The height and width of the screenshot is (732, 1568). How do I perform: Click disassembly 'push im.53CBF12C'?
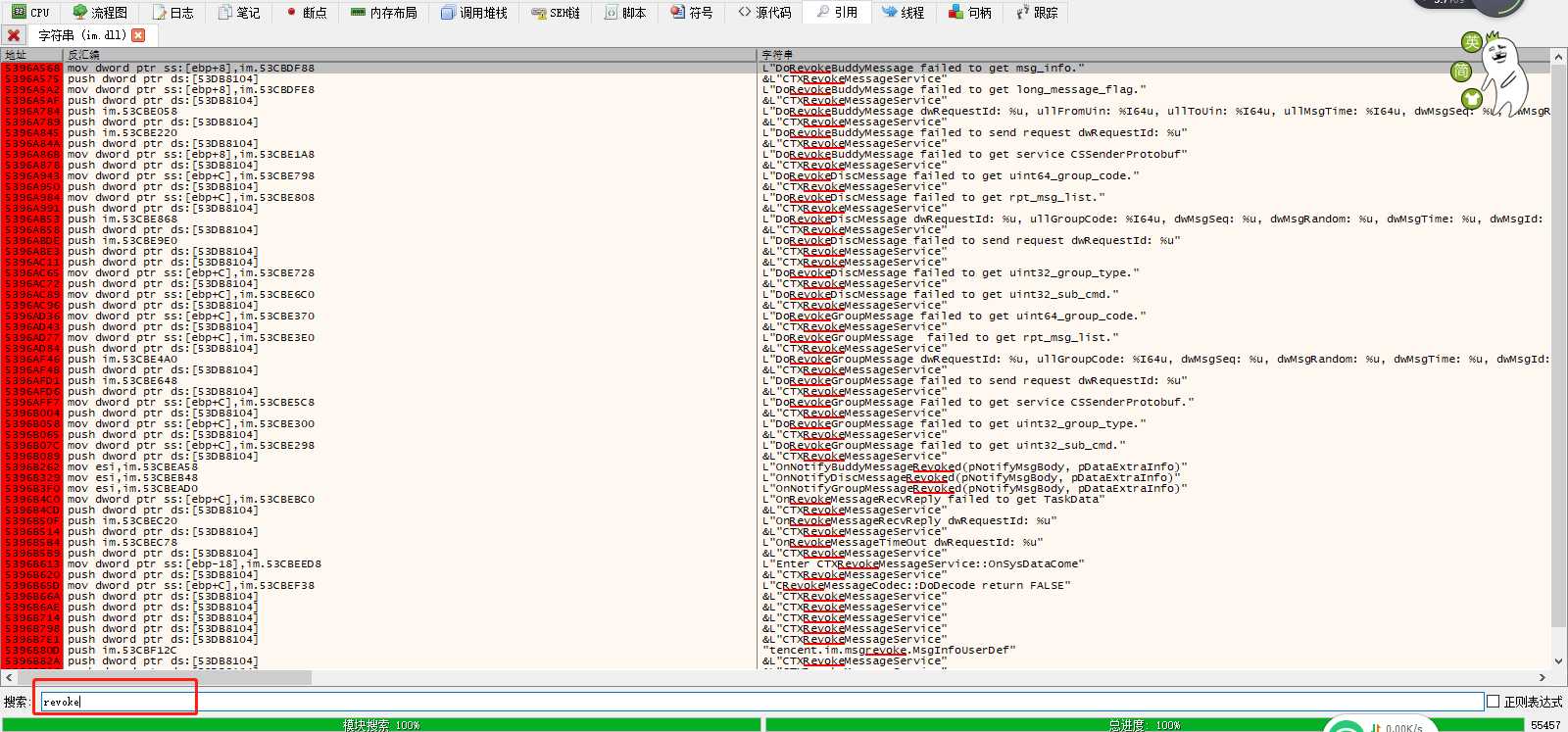pyautogui.click(x=122, y=650)
